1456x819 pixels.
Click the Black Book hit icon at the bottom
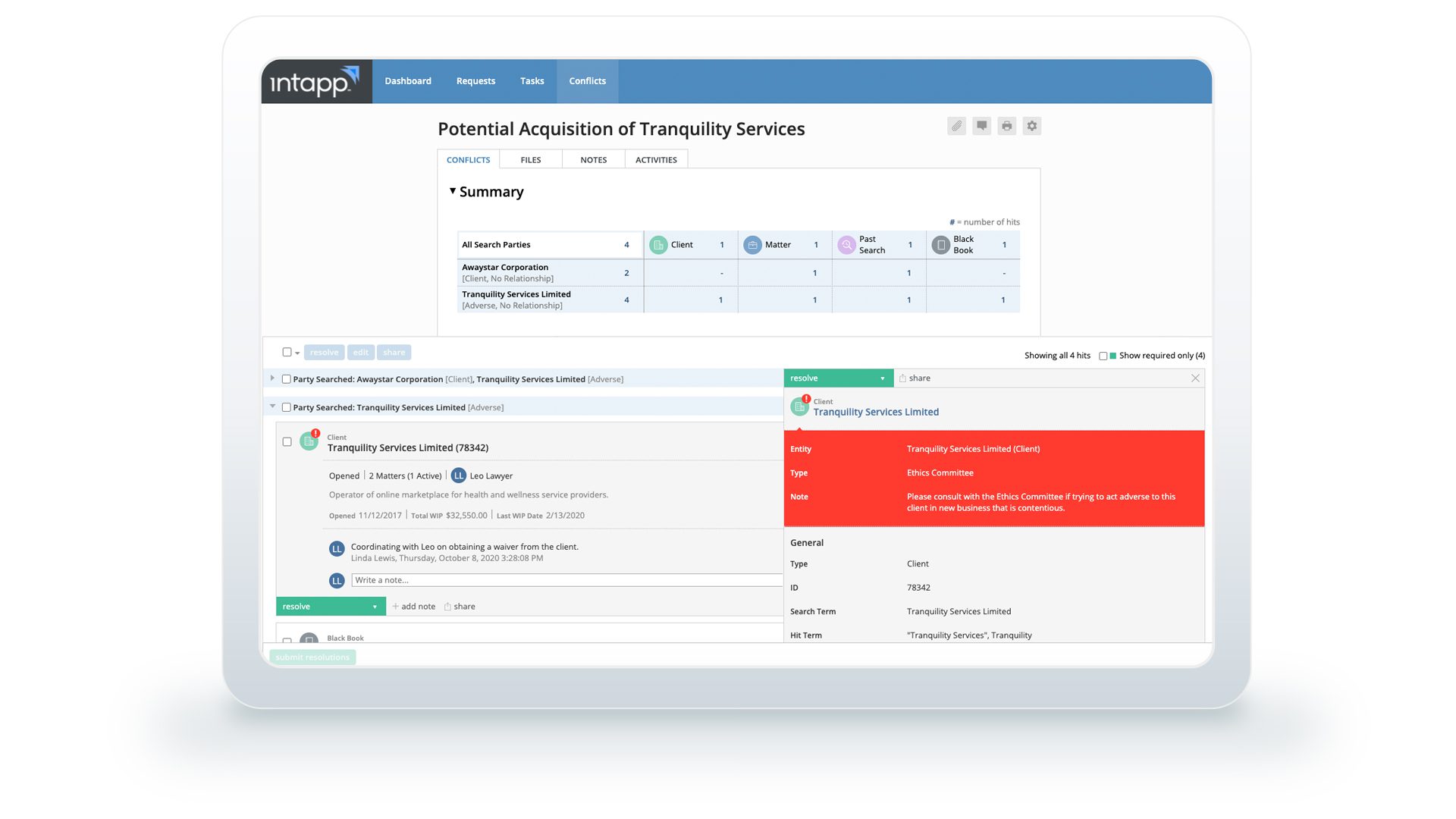coord(309,639)
